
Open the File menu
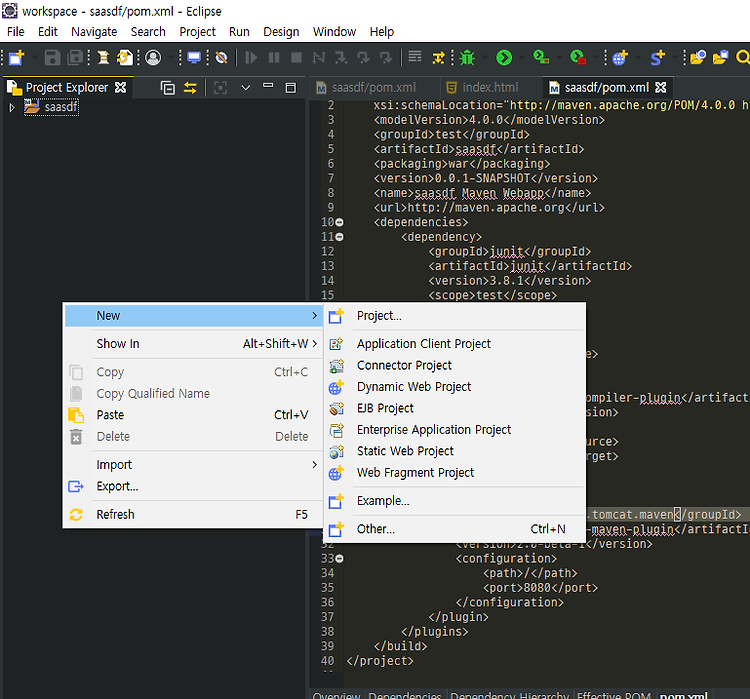pyautogui.click(x=16, y=32)
